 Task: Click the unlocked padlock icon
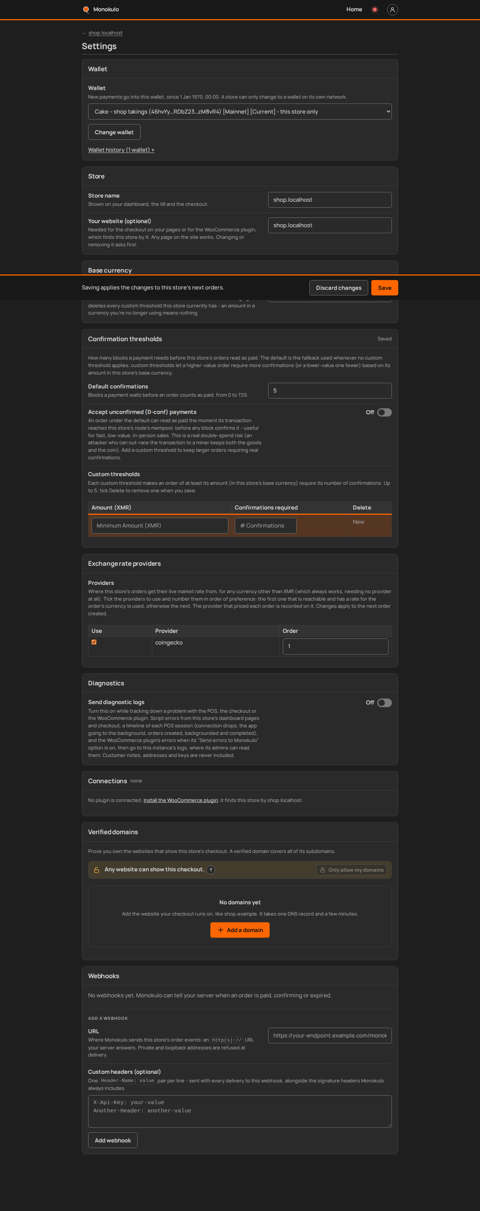click(97, 870)
